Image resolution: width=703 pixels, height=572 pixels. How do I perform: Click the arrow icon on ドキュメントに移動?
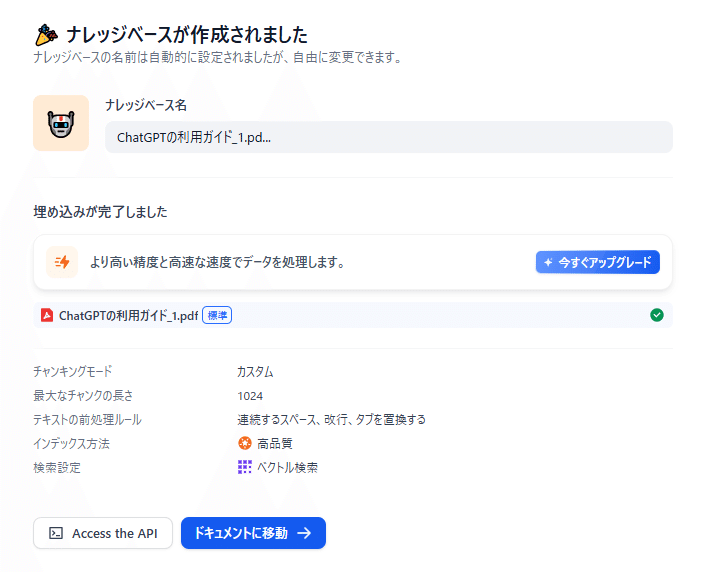304,533
